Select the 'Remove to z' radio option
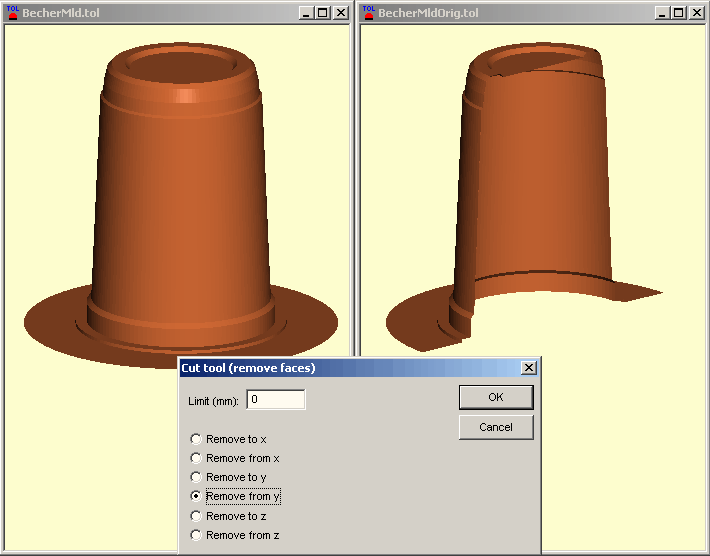710x556 pixels. (229, 516)
